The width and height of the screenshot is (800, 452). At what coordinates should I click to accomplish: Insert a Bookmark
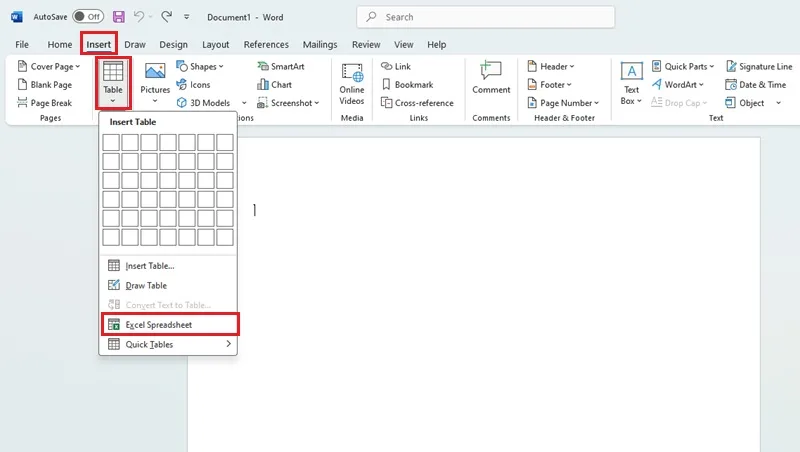(x=407, y=85)
